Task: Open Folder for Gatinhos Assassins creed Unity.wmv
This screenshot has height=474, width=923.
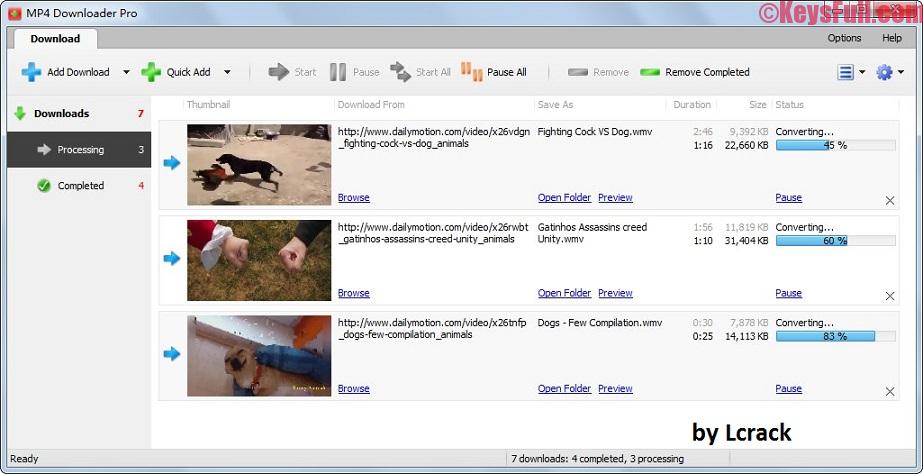Action: (x=565, y=293)
